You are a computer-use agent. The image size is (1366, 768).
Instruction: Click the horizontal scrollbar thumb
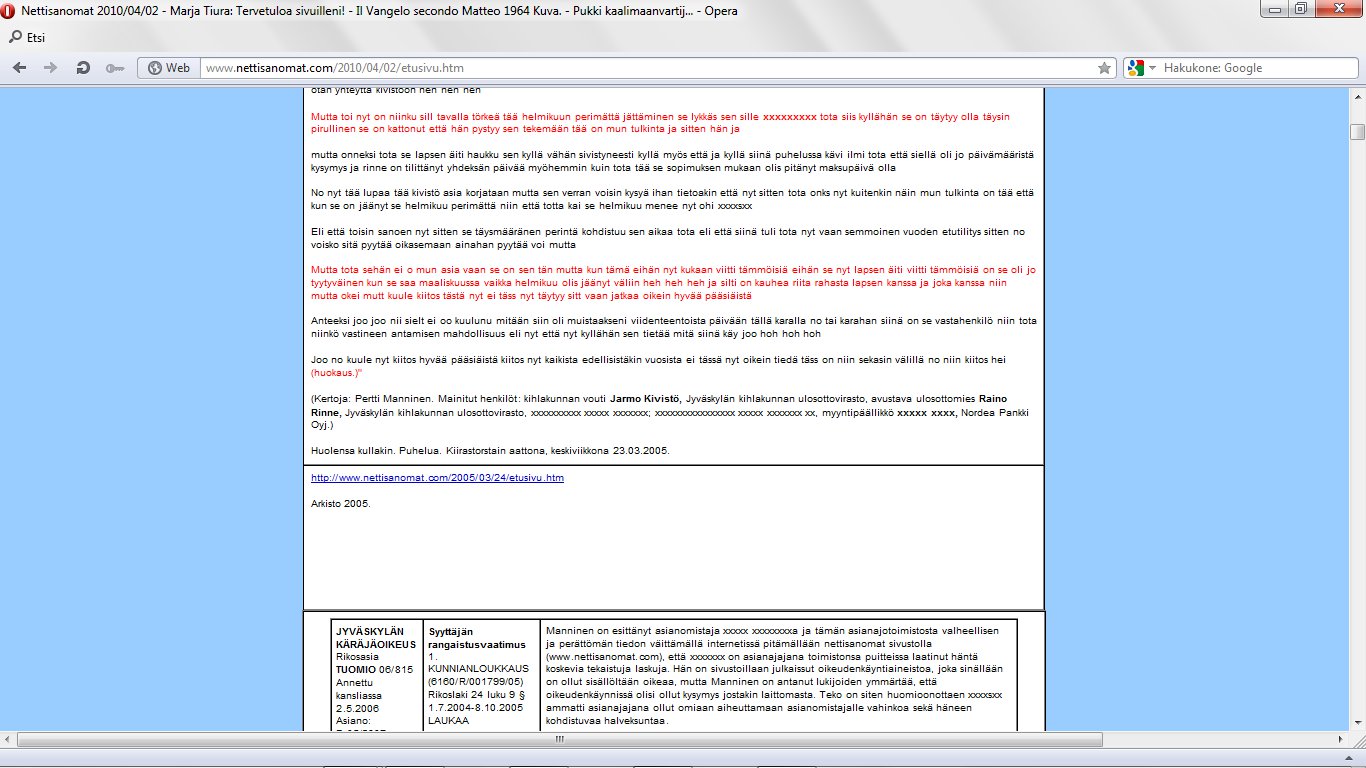(558, 739)
